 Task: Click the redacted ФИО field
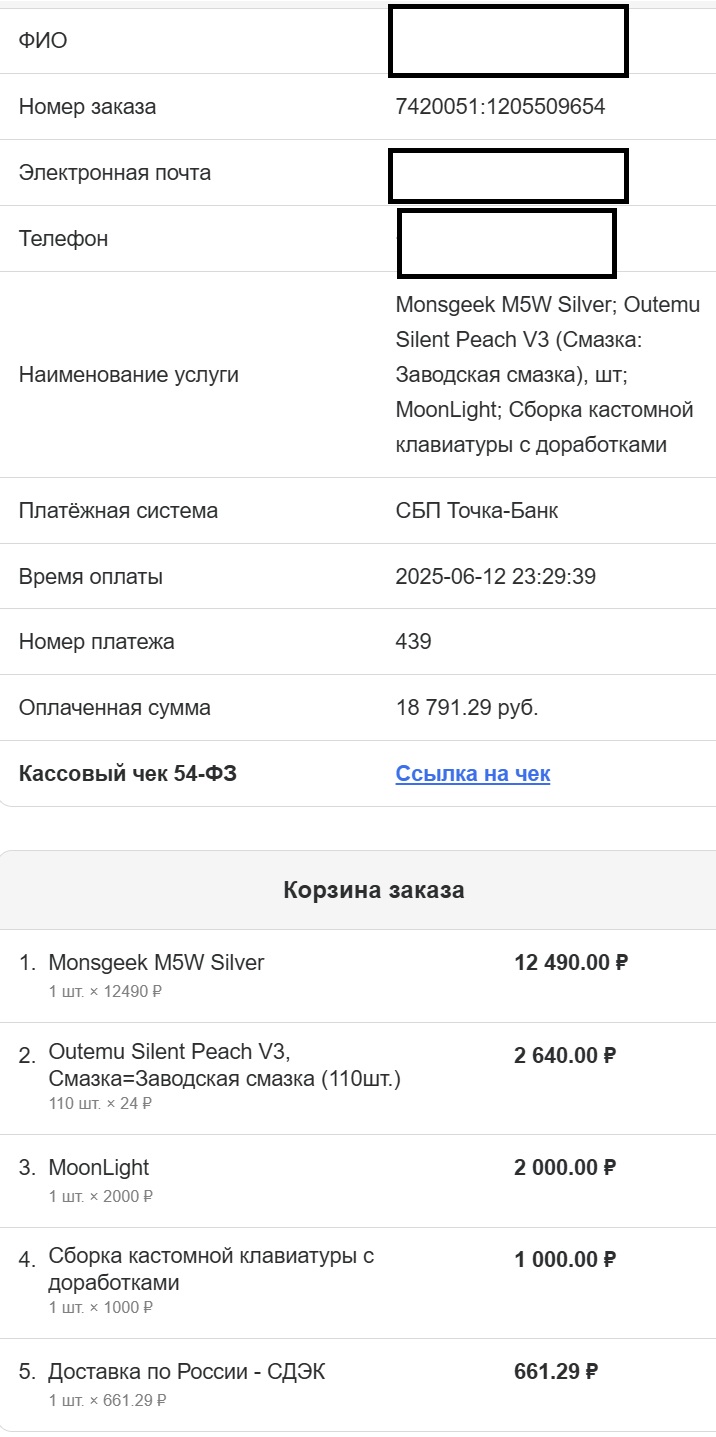[508, 41]
